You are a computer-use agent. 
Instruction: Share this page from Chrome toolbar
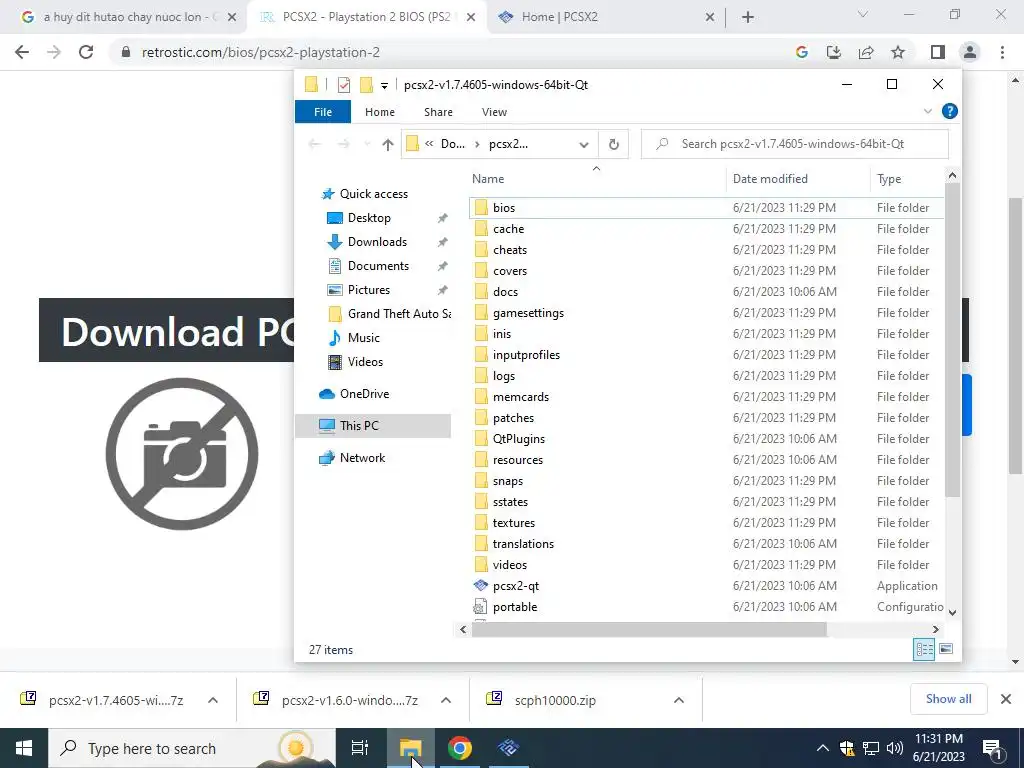(x=866, y=52)
